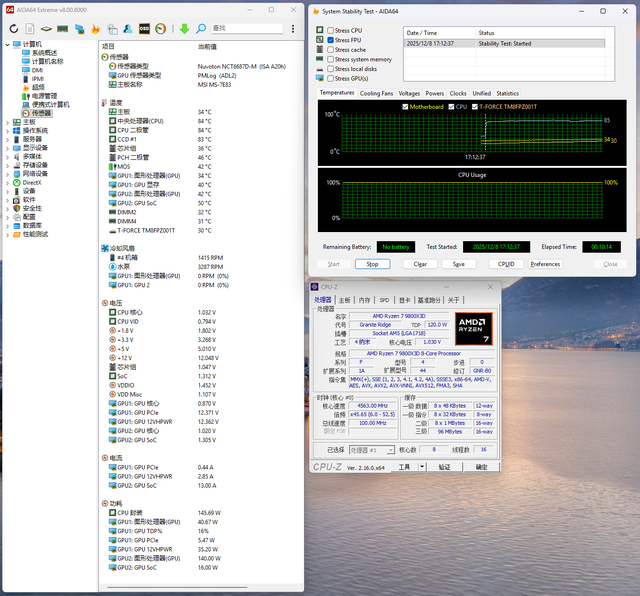640x596 pixels.
Task: Open the Report page icon in toolbar
Action: coord(30,28)
